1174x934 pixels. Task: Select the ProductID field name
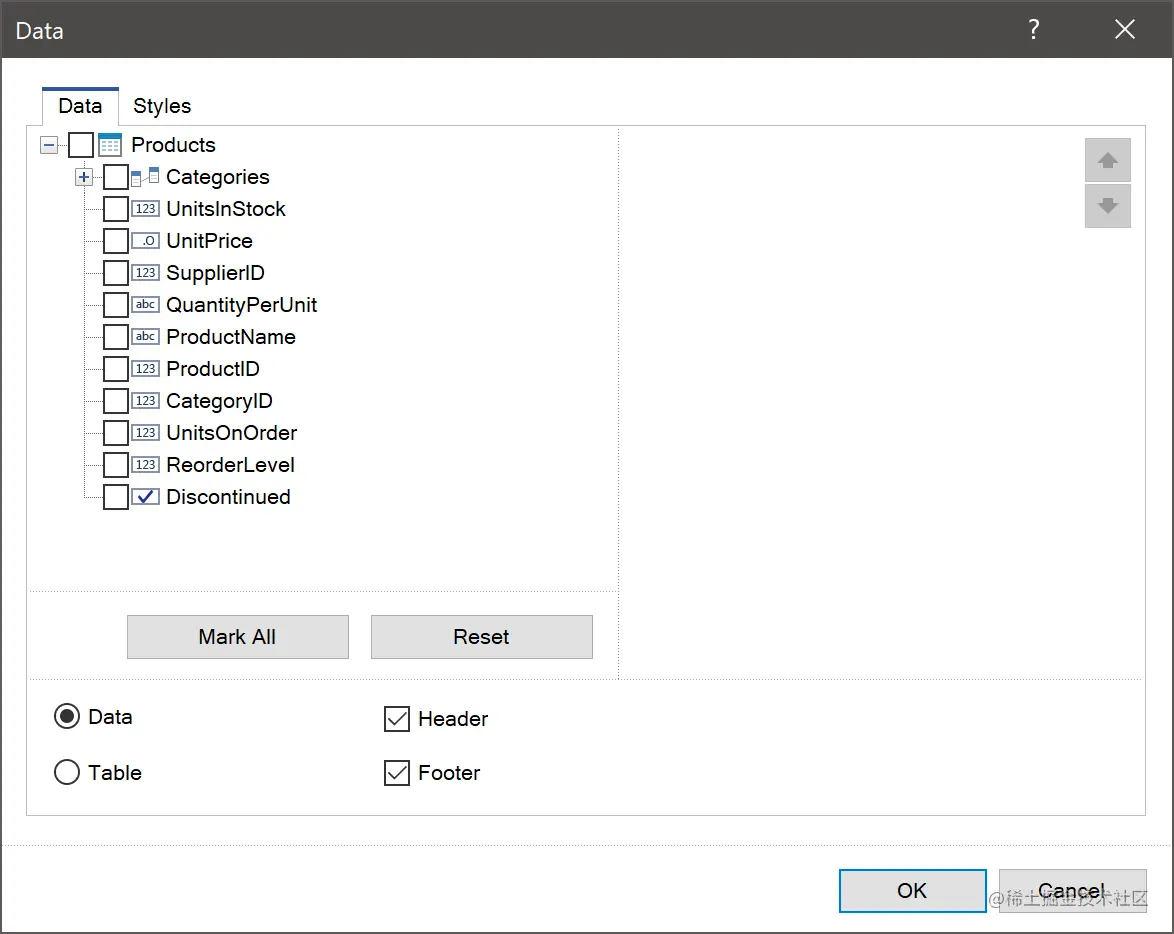tap(213, 369)
